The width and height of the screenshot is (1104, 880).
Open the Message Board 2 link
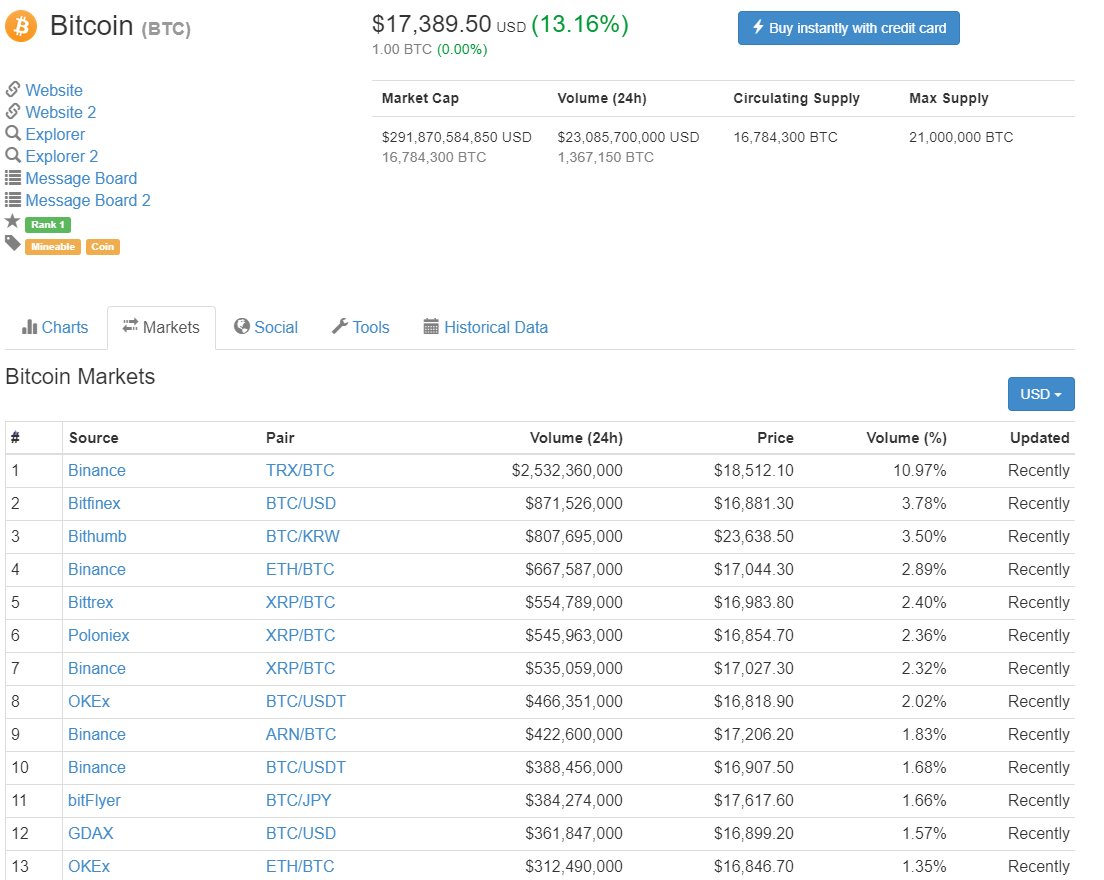(88, 200)
